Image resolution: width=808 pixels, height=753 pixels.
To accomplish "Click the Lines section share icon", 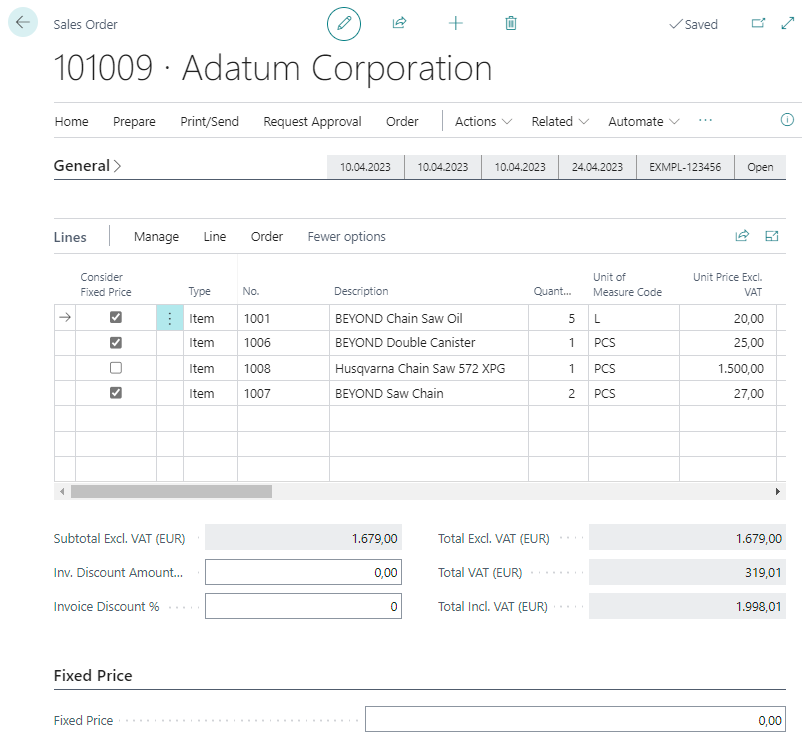I will tap(742, 236).
